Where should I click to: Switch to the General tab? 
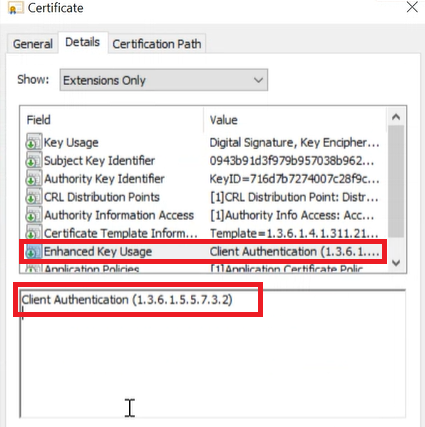(33, 44)
